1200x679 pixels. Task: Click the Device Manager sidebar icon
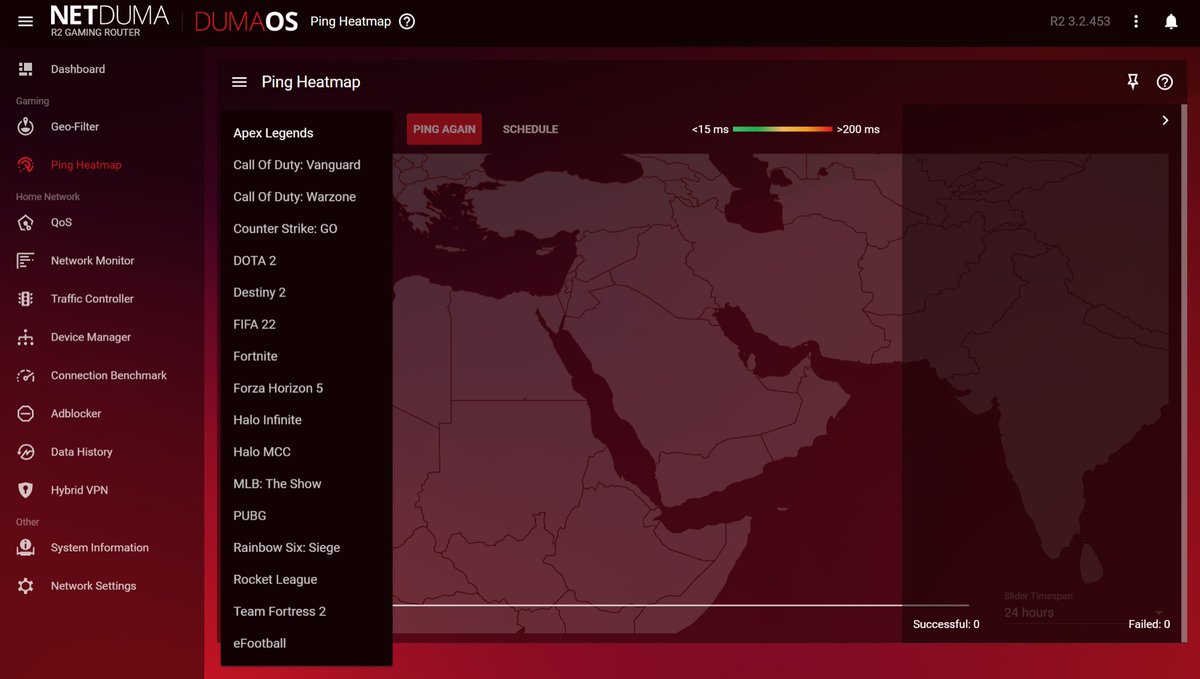[26, 338]
